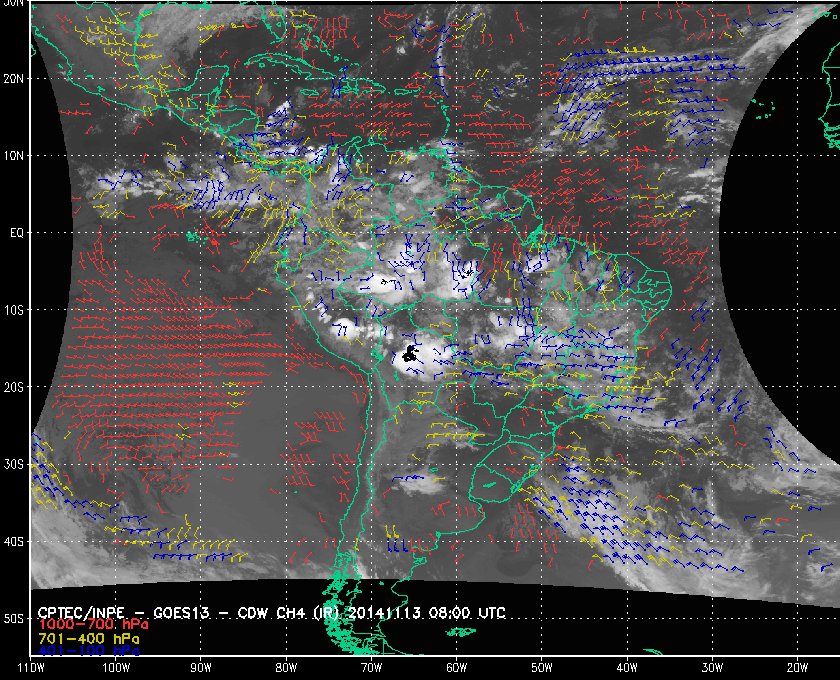Screen dimensions: 840x680
Task: Click the 50S latitude label
Action: 13,618
